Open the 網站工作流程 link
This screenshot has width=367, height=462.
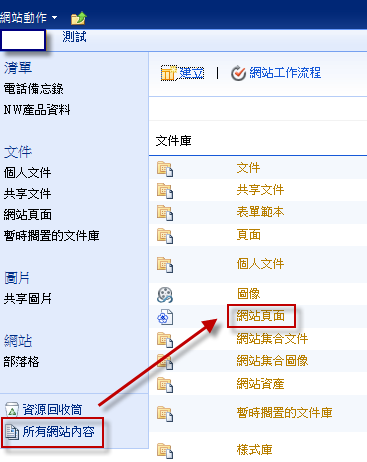[285, 72]
